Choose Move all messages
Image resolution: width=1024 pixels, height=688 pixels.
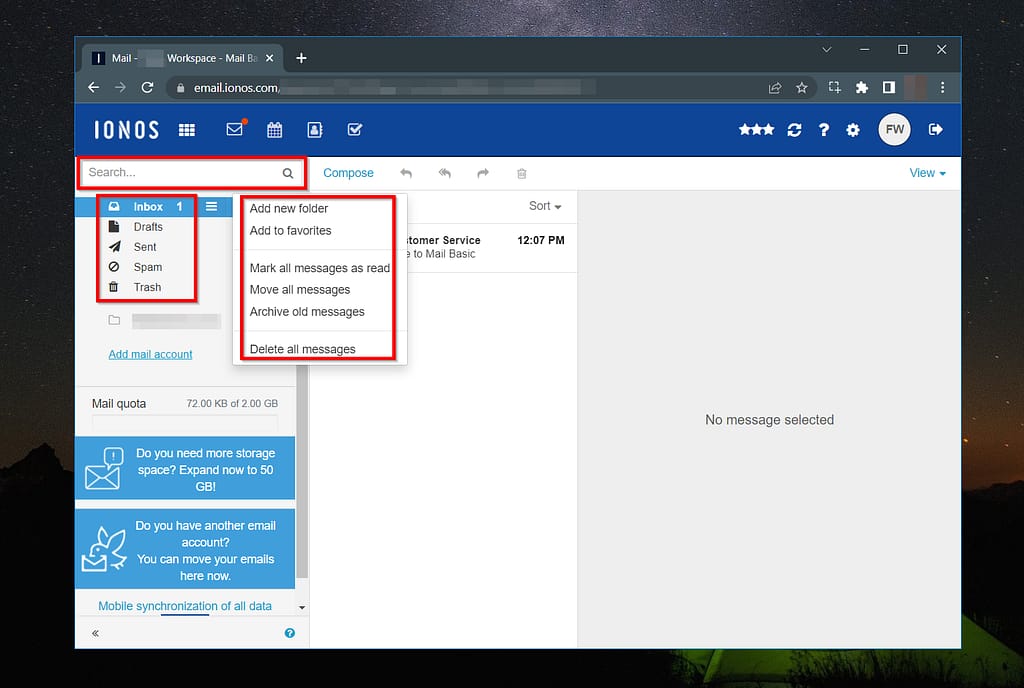pyautogui.click(x=300, y=289)
